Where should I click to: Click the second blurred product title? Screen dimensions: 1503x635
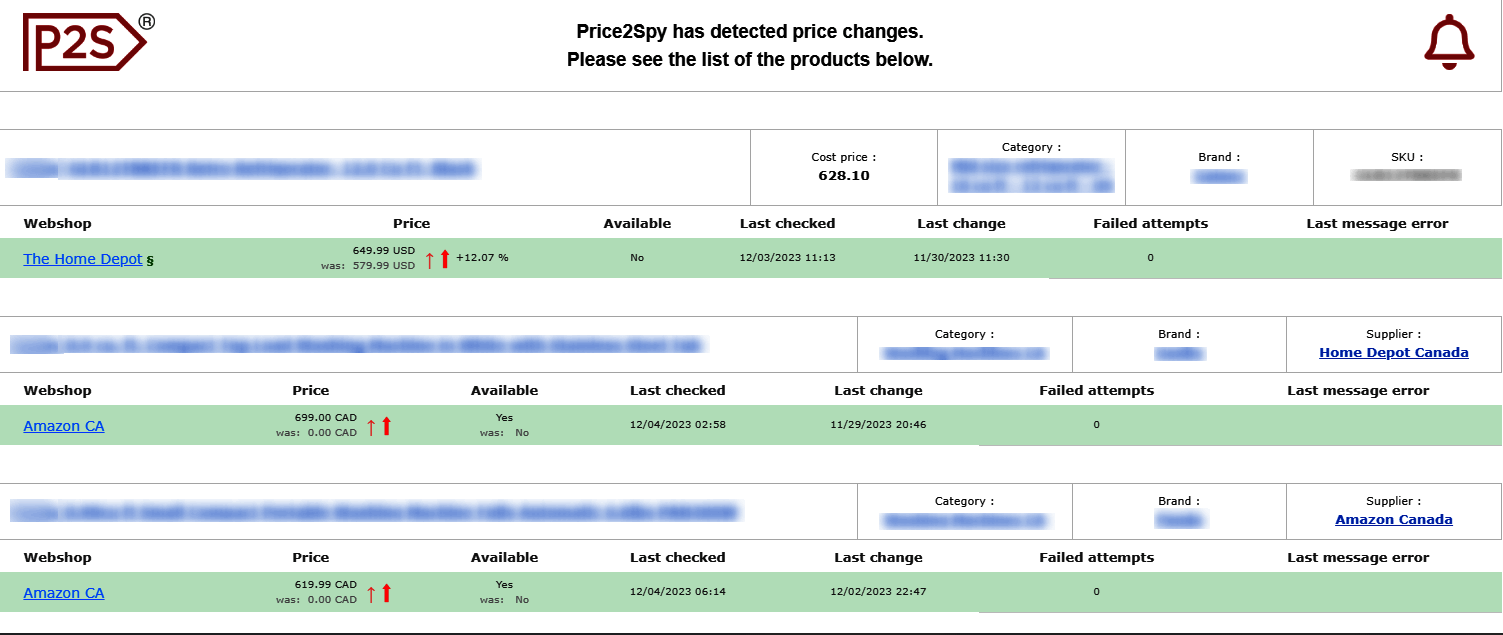click(356, 345)
